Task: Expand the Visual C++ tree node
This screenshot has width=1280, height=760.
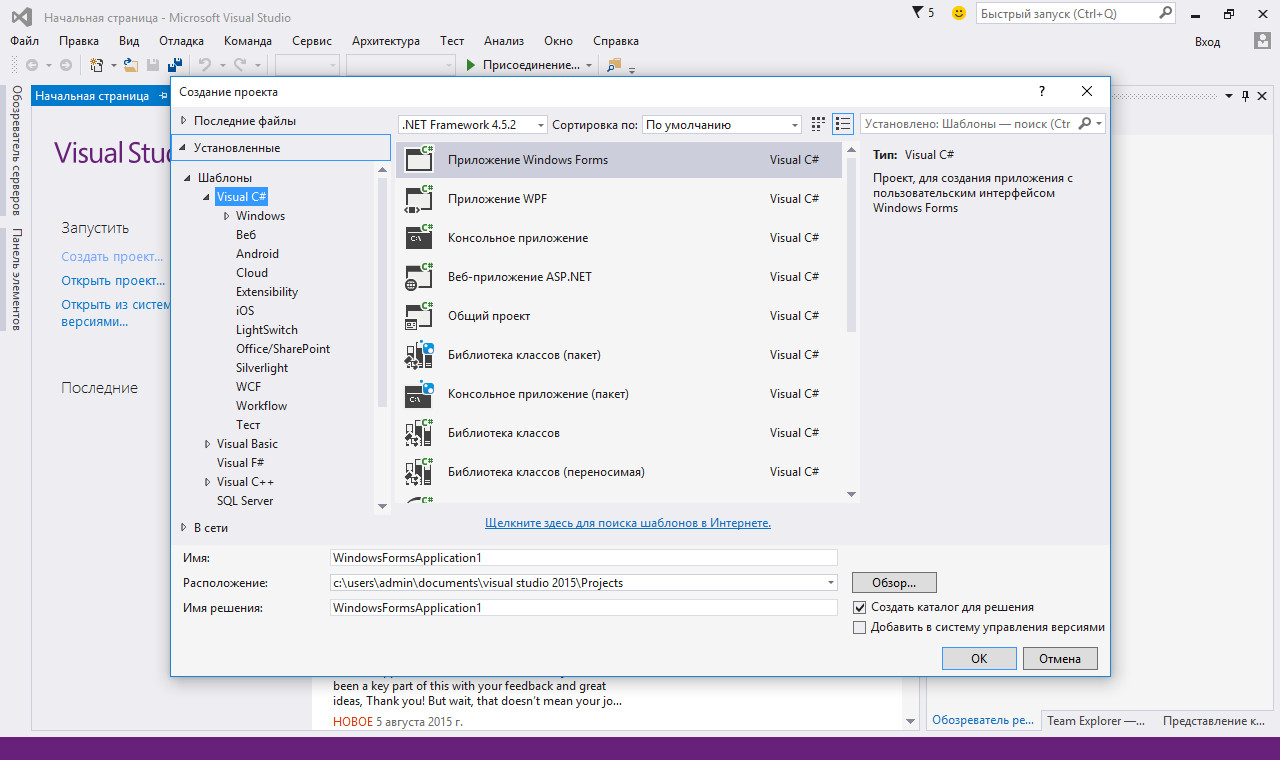Action: 208,482
